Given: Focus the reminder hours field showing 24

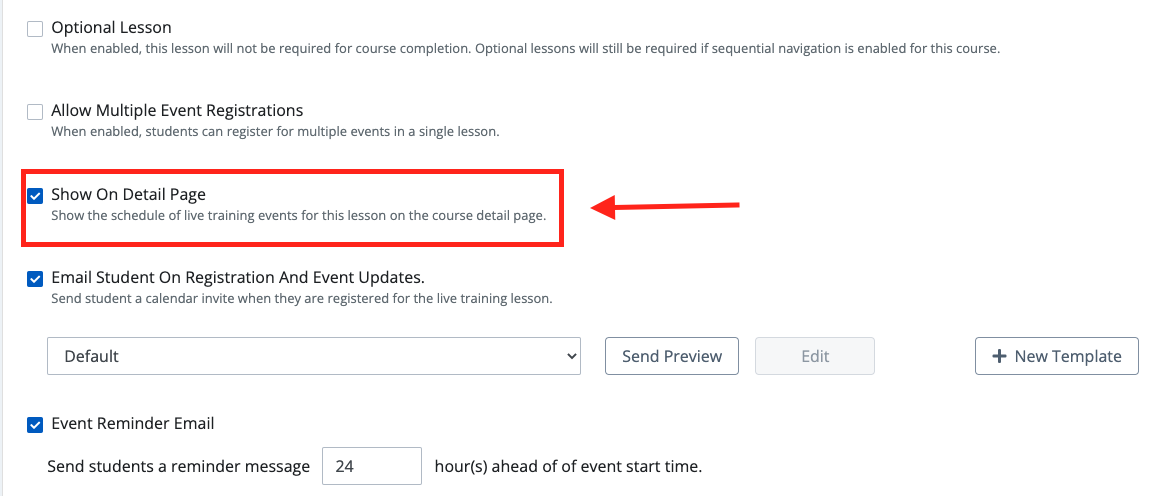Looking at the screenshot, I should [x=371, y=466].
